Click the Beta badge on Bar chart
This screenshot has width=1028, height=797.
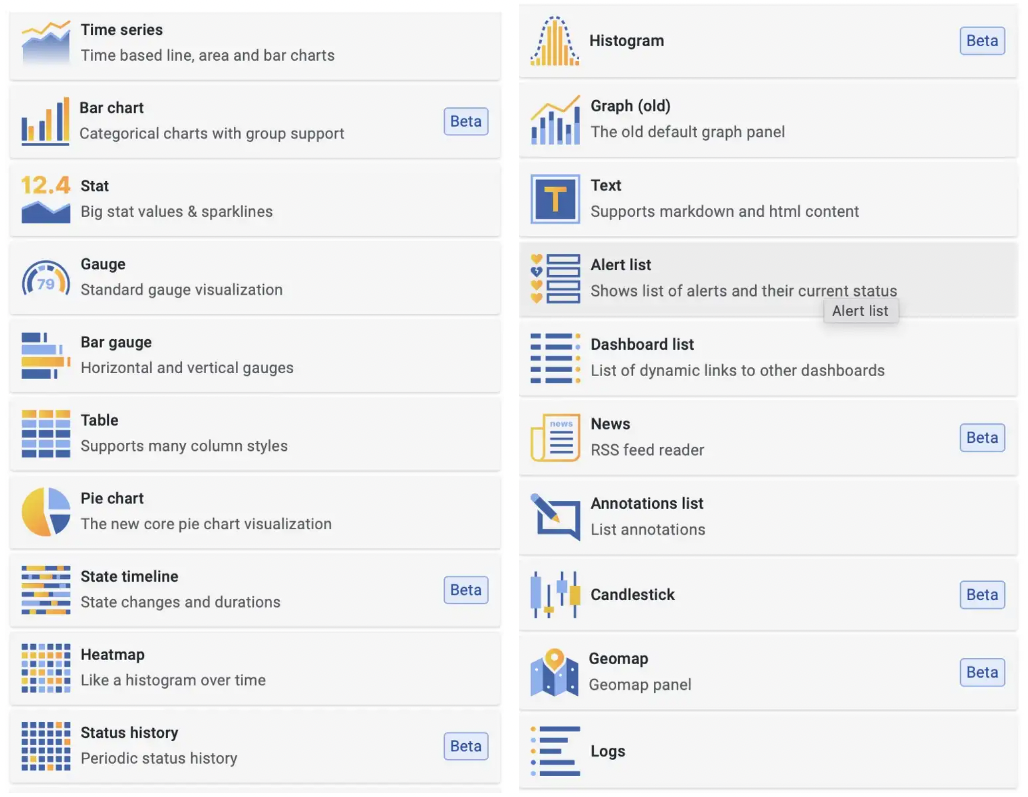coord(465,121)
